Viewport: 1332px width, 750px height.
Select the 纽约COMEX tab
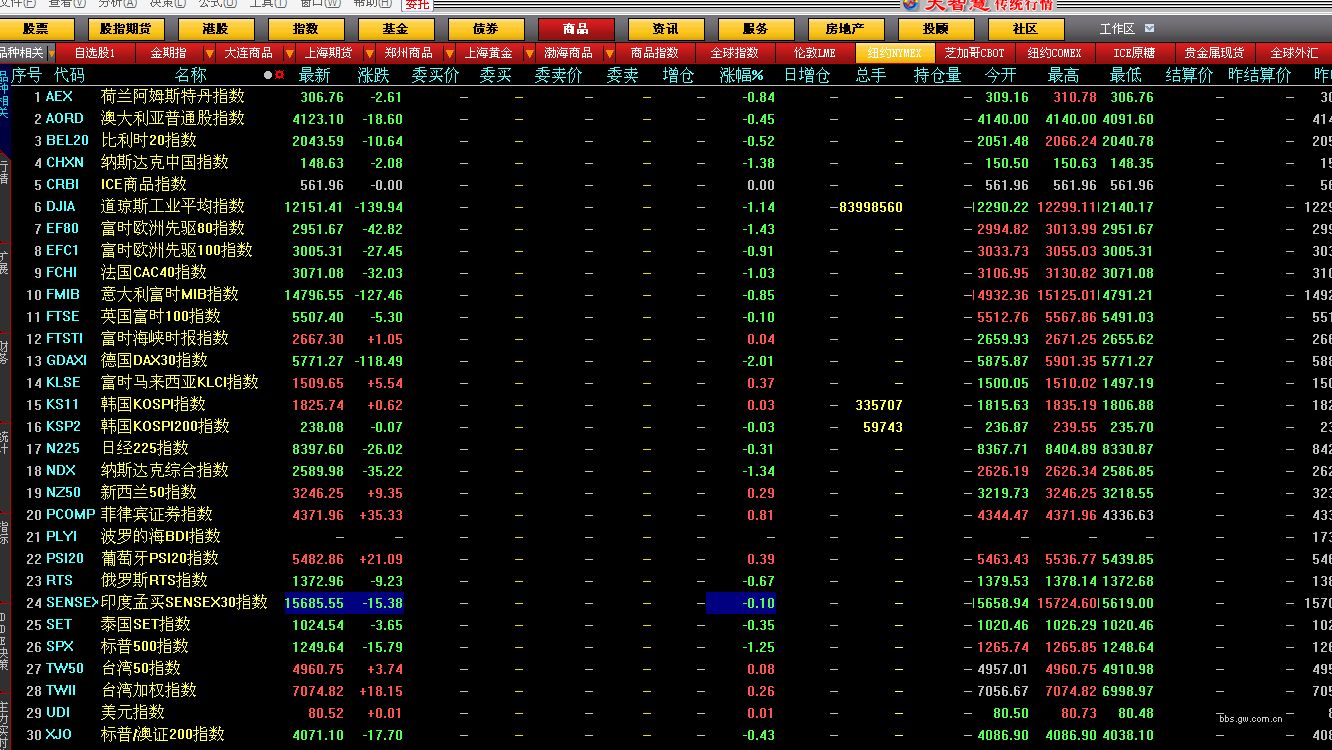1054,53
